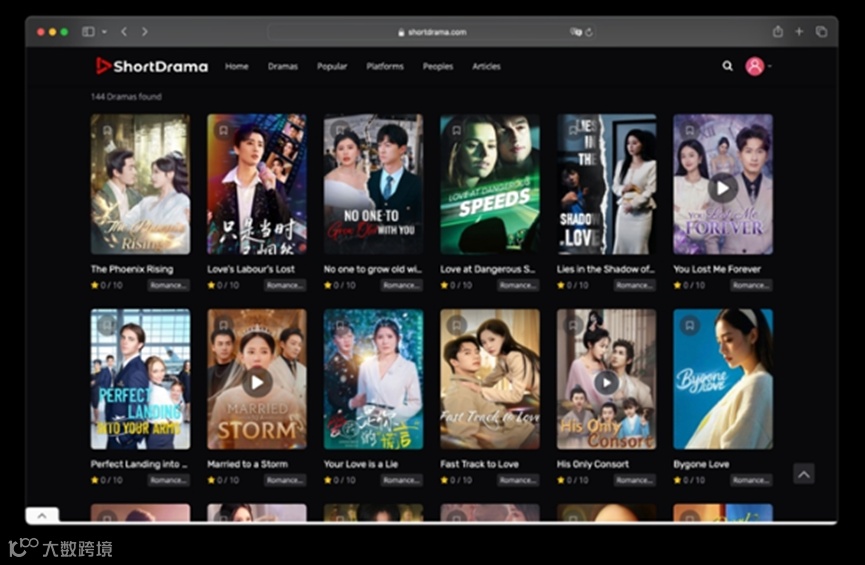
Task: Bookmark Married to a Storm drama
Action: click(x=223, y=326)
